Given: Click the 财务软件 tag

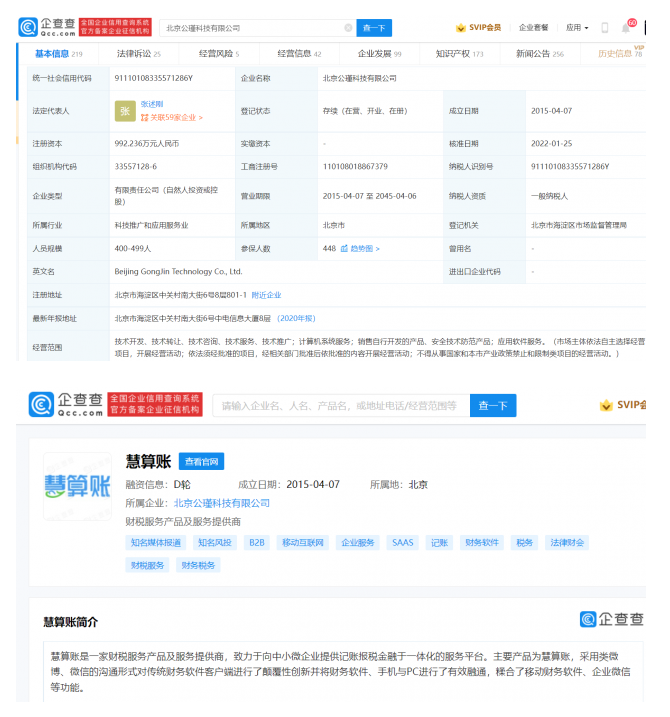Looking at the screenshot, I should click(482, 542).
